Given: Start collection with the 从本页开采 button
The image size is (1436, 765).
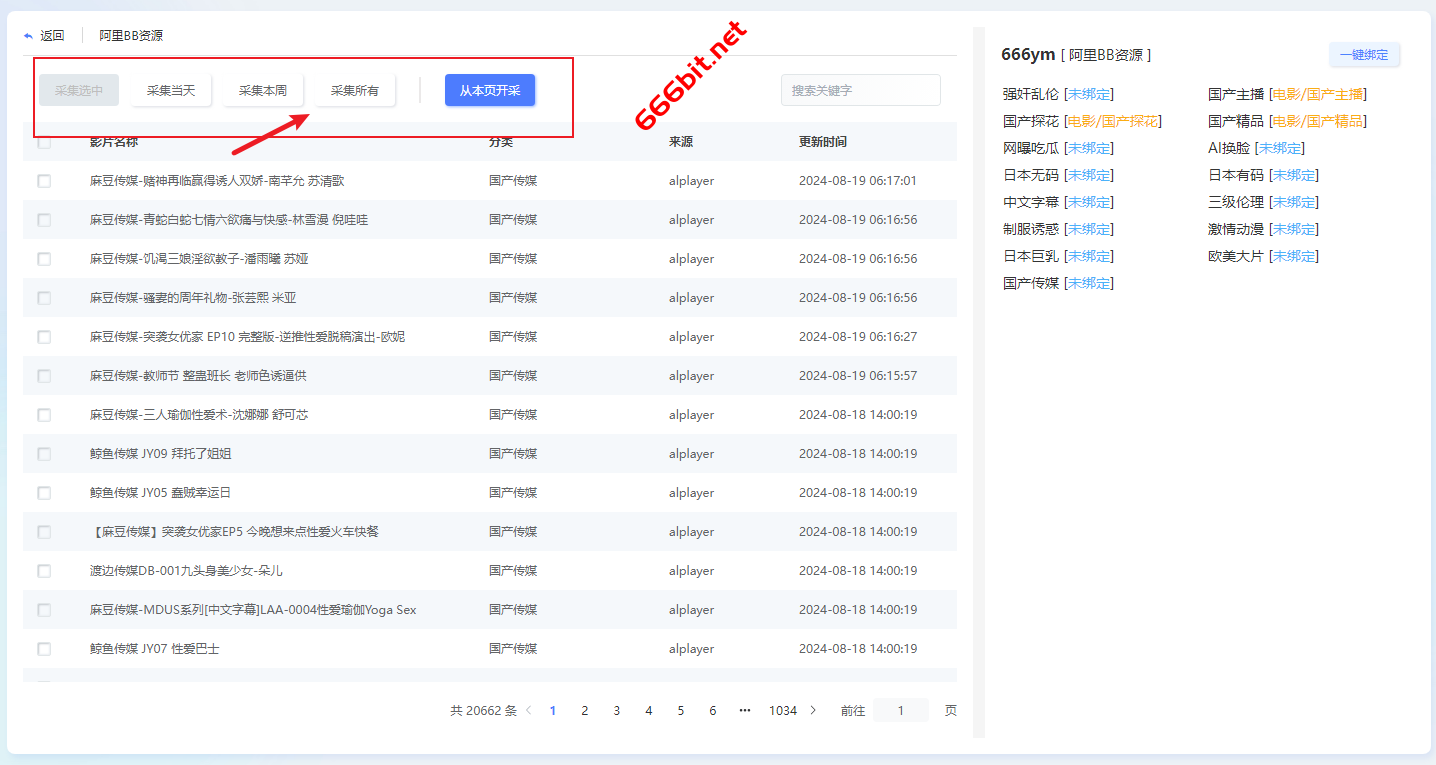Looking at the screenshot, I should pyautogui.click(x=490, y=91).
